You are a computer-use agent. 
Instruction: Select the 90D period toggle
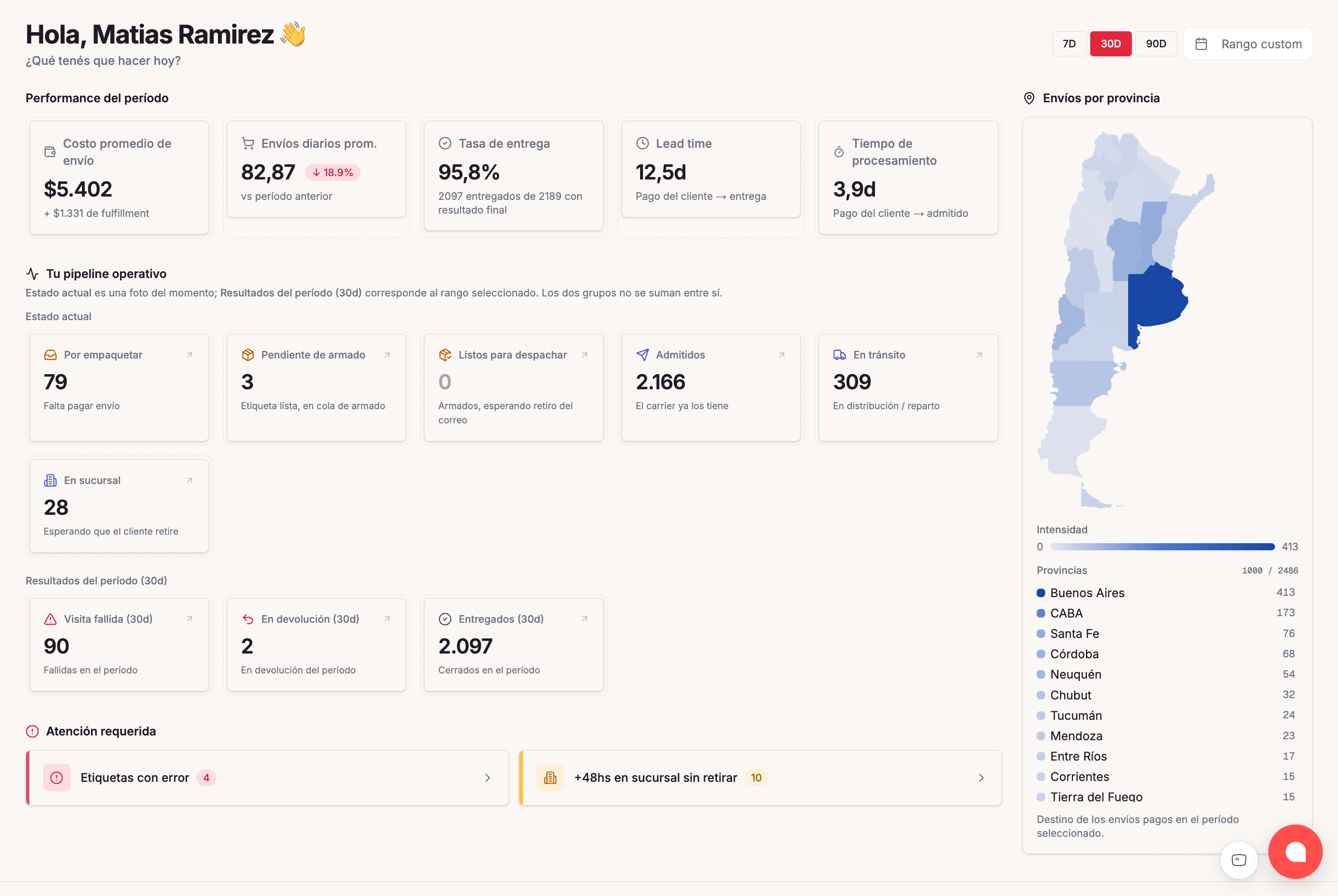pyautogui.click(x=1156, y=44)
